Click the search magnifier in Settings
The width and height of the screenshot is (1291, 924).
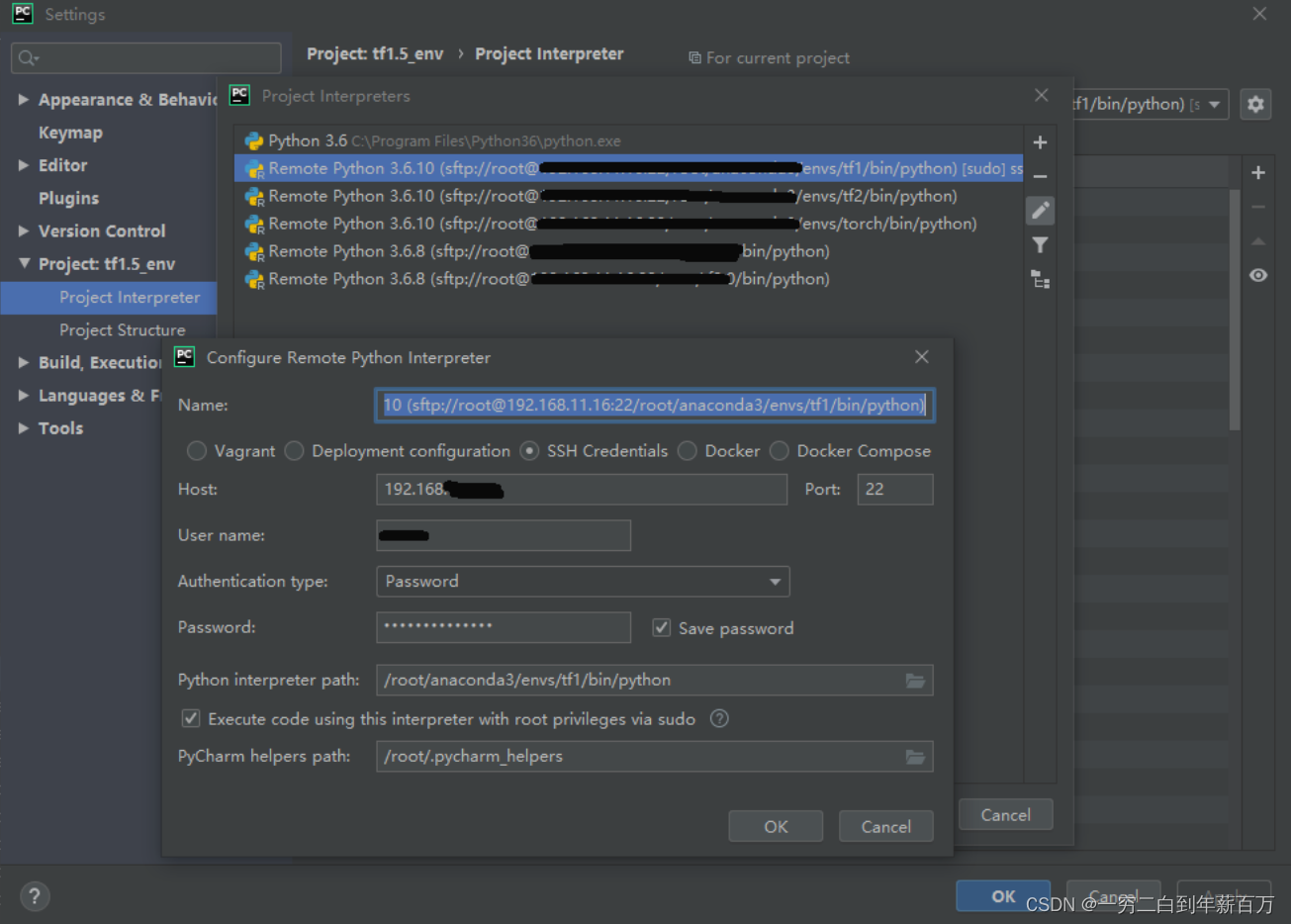tap(28, 58)
